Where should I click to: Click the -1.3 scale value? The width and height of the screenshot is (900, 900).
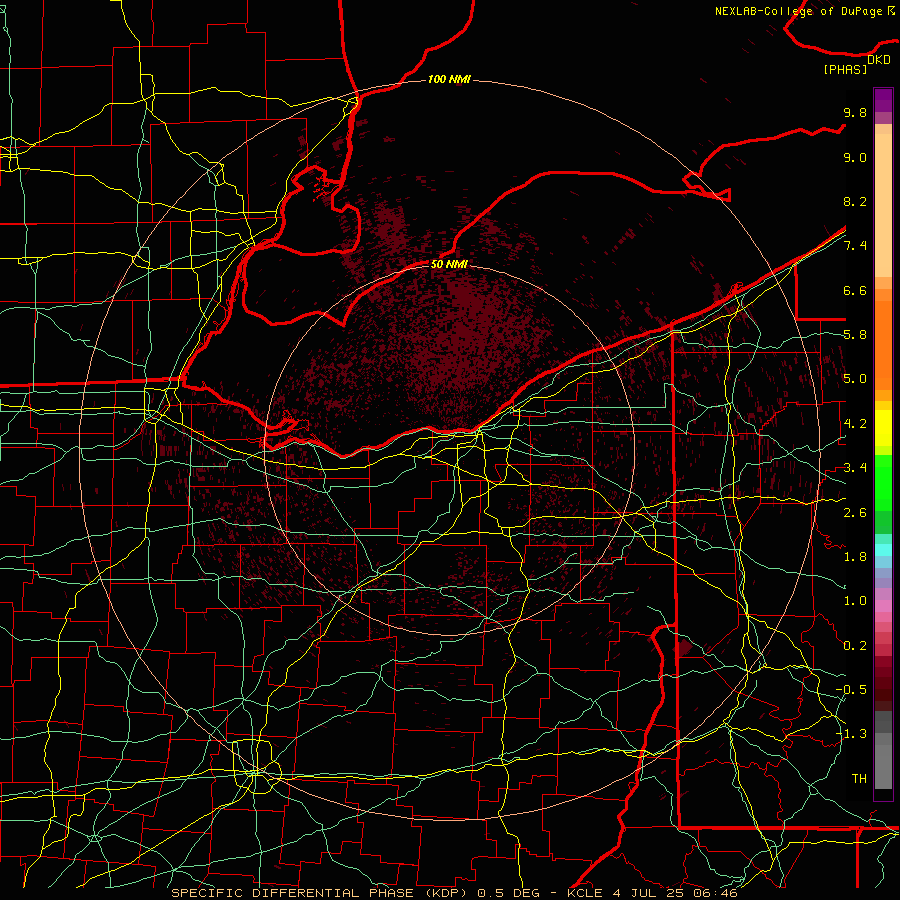(851, 734)
